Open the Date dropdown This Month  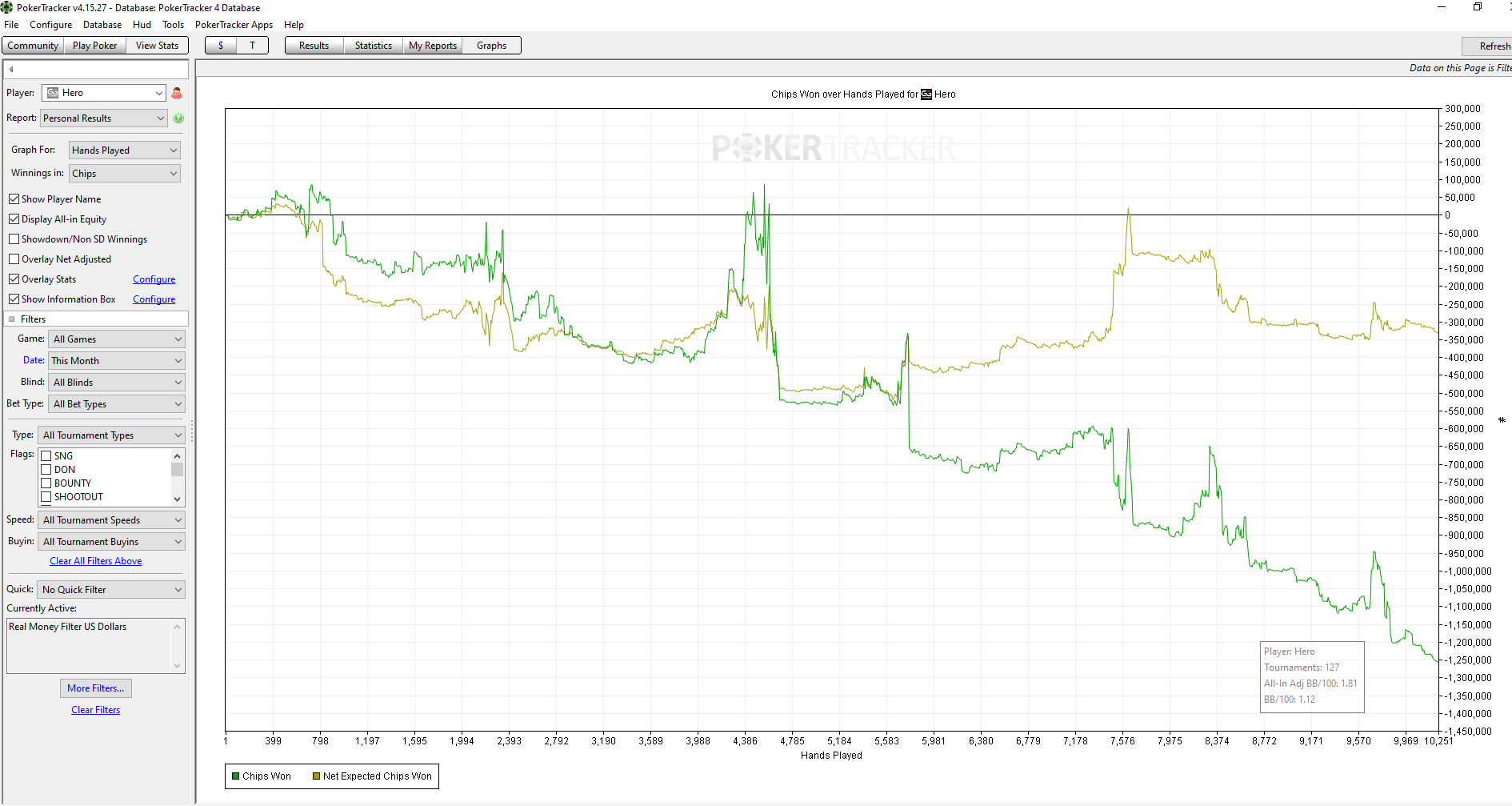point(117,361)
